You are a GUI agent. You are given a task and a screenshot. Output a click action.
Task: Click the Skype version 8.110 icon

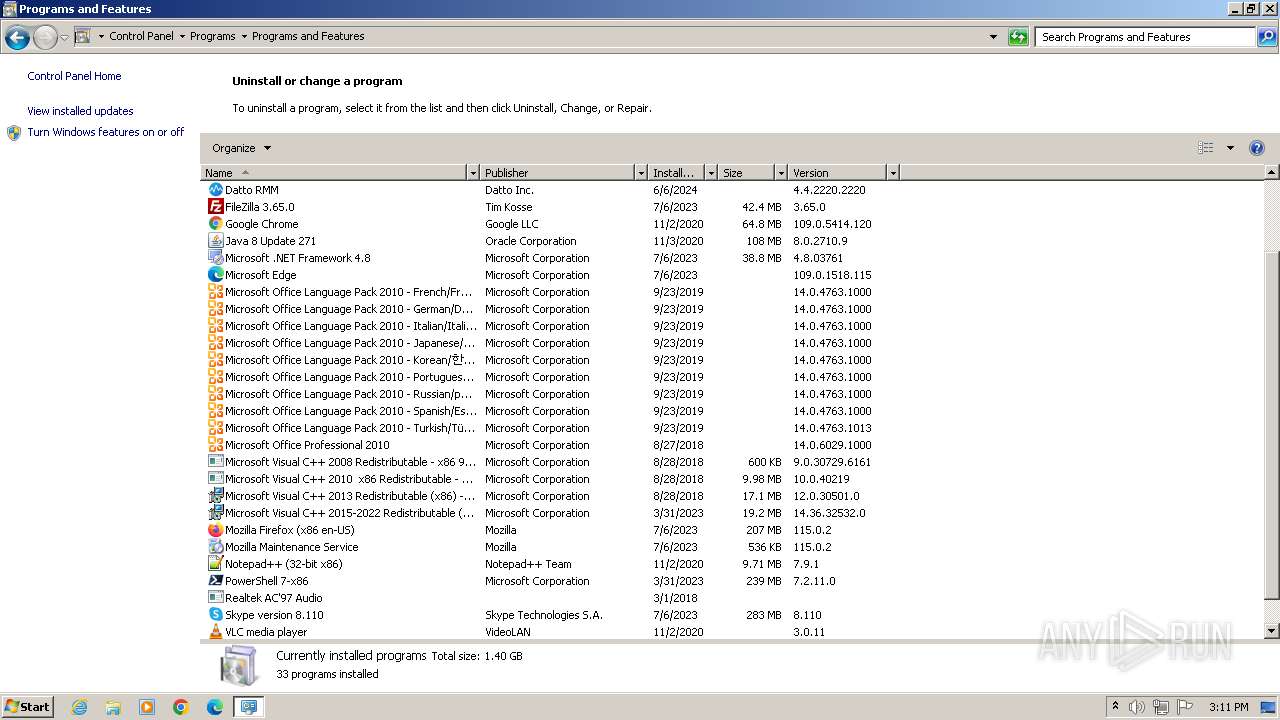pos(215,615)
